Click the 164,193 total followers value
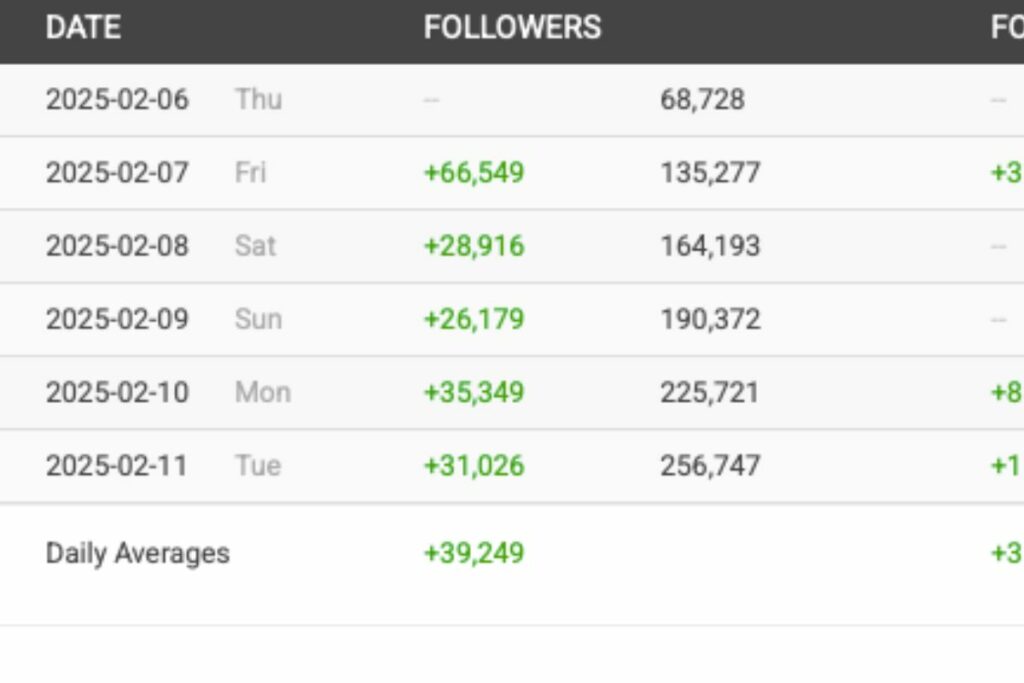The height and width of the screenshot is (683, 1024). point(710,246)
